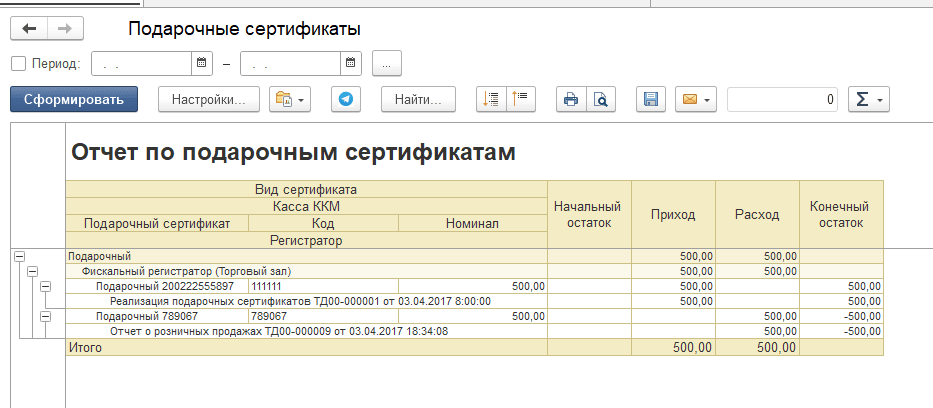The image size is (933, 408).
Task: Click the sum value field showing 0
Action: [x=782, y=99]
